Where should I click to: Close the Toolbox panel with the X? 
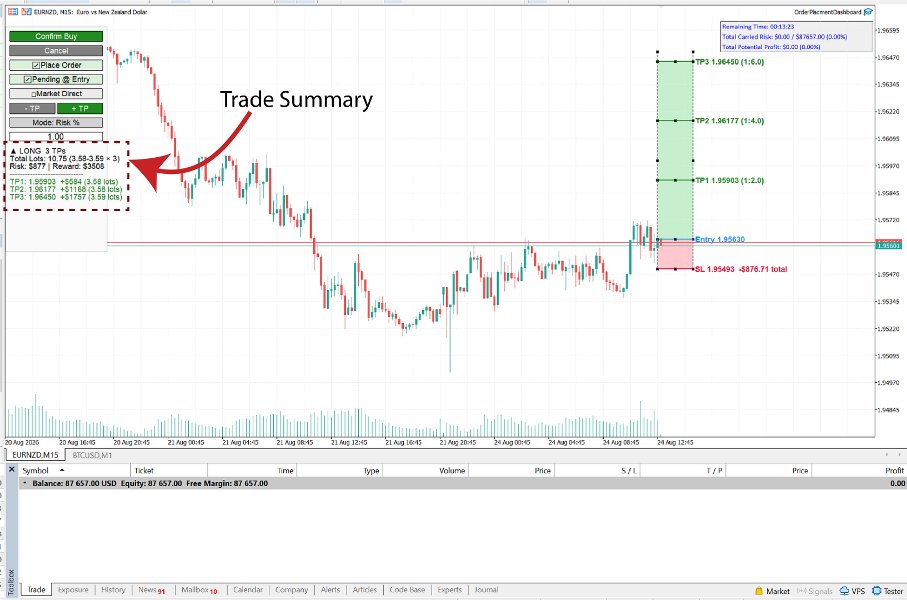pos(12,469)
